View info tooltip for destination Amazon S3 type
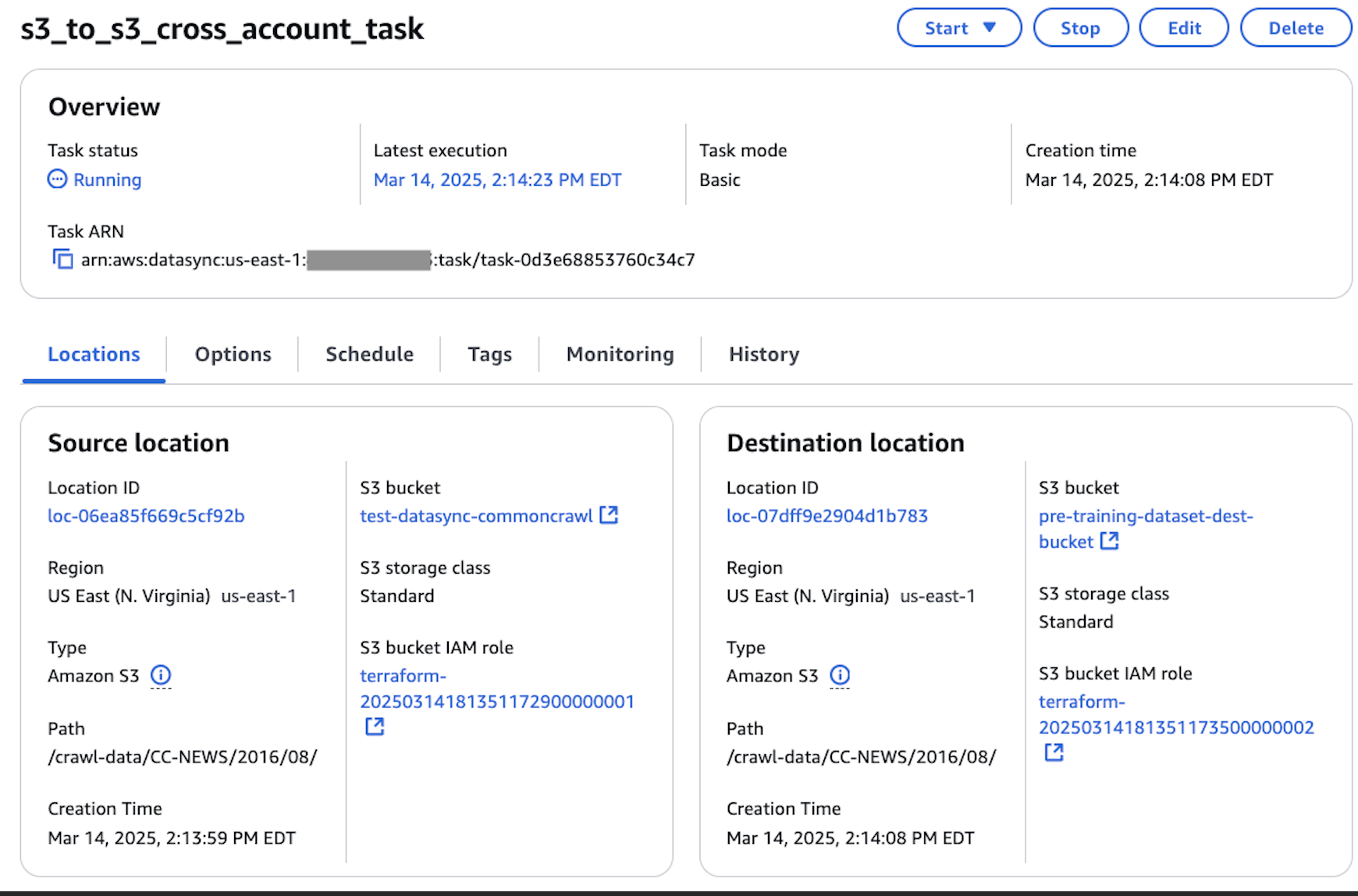Viewport: 1358px width, 896px height. coord(839,676)
